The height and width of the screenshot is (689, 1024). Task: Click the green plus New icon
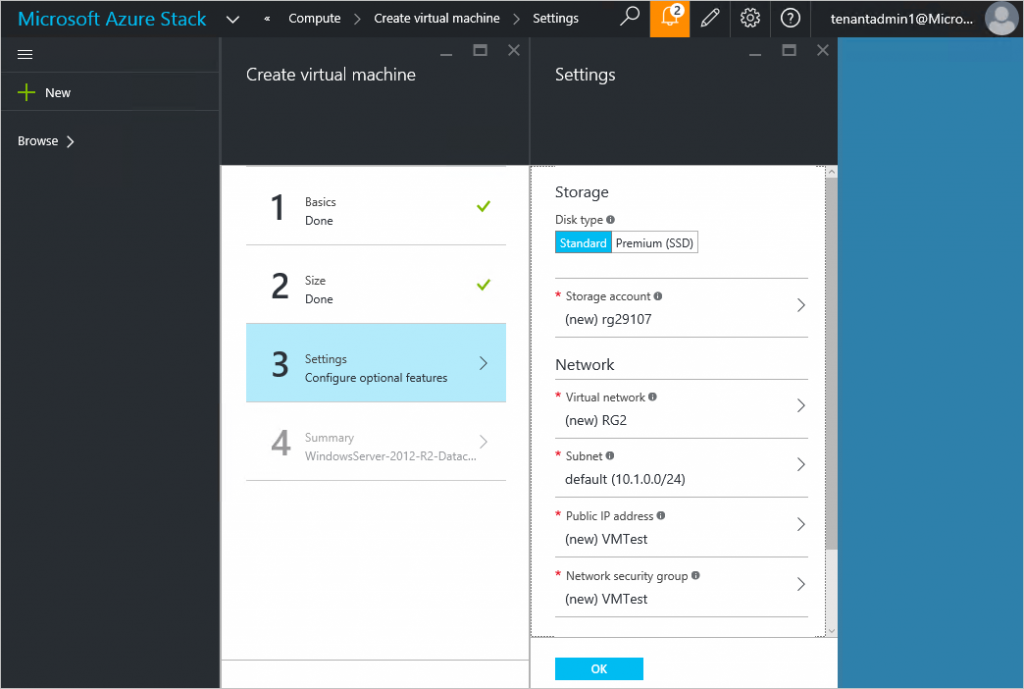tap(26, 92)
